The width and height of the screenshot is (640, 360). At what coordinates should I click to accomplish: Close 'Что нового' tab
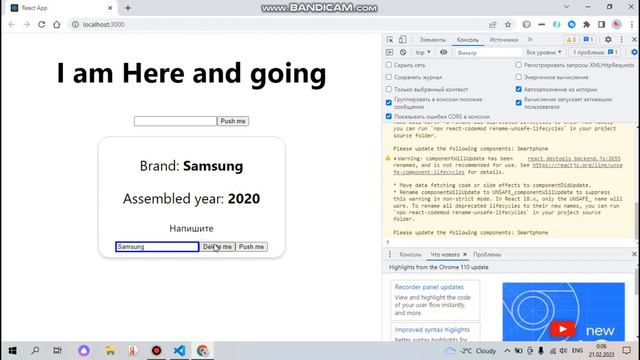coord(464,254)
